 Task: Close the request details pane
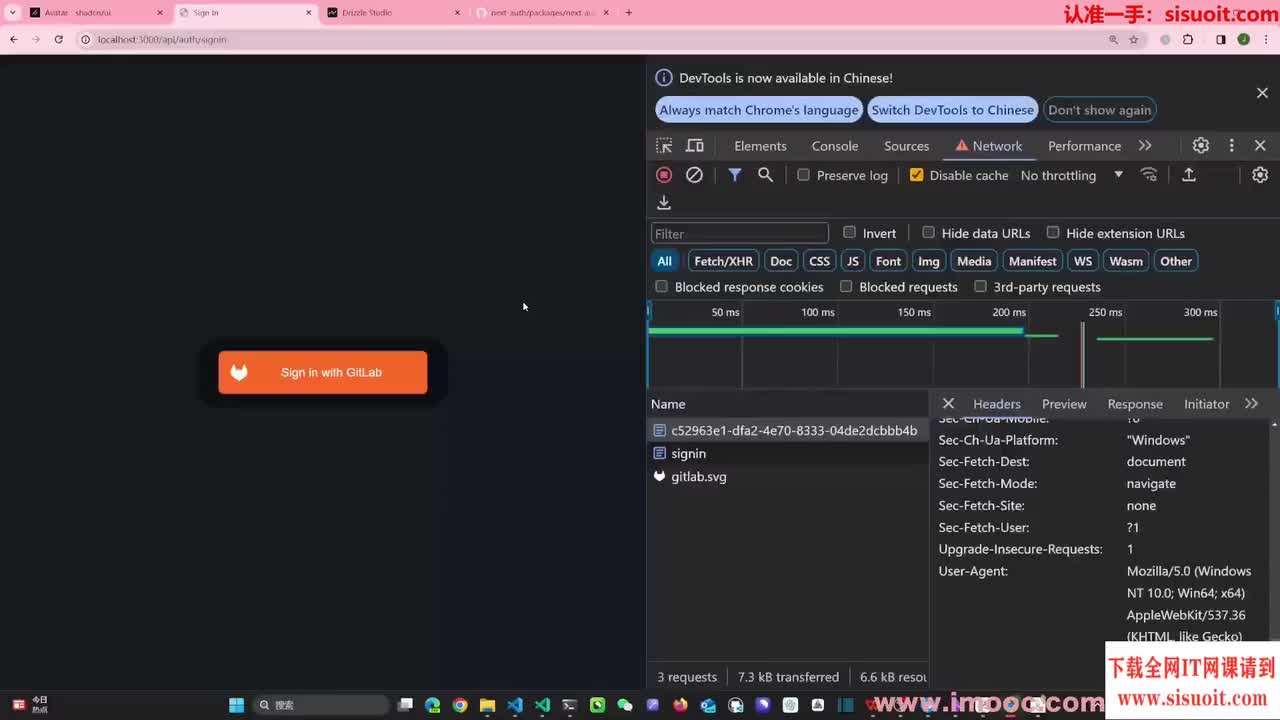[948, 404]
